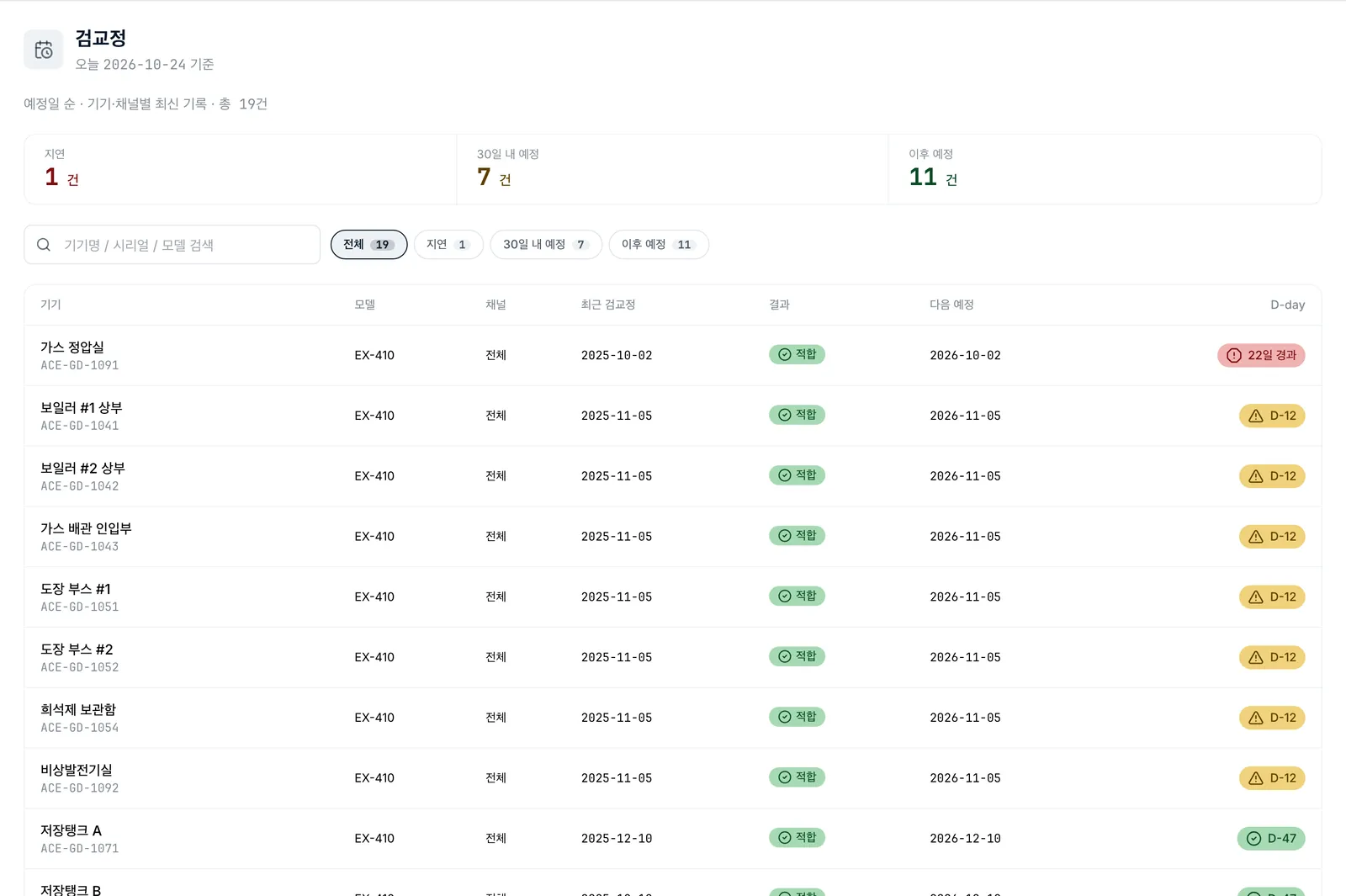This screenshot has height=896, width=1346.
Task: Click the 지연 1건 summary card
Action: (241, 169)
